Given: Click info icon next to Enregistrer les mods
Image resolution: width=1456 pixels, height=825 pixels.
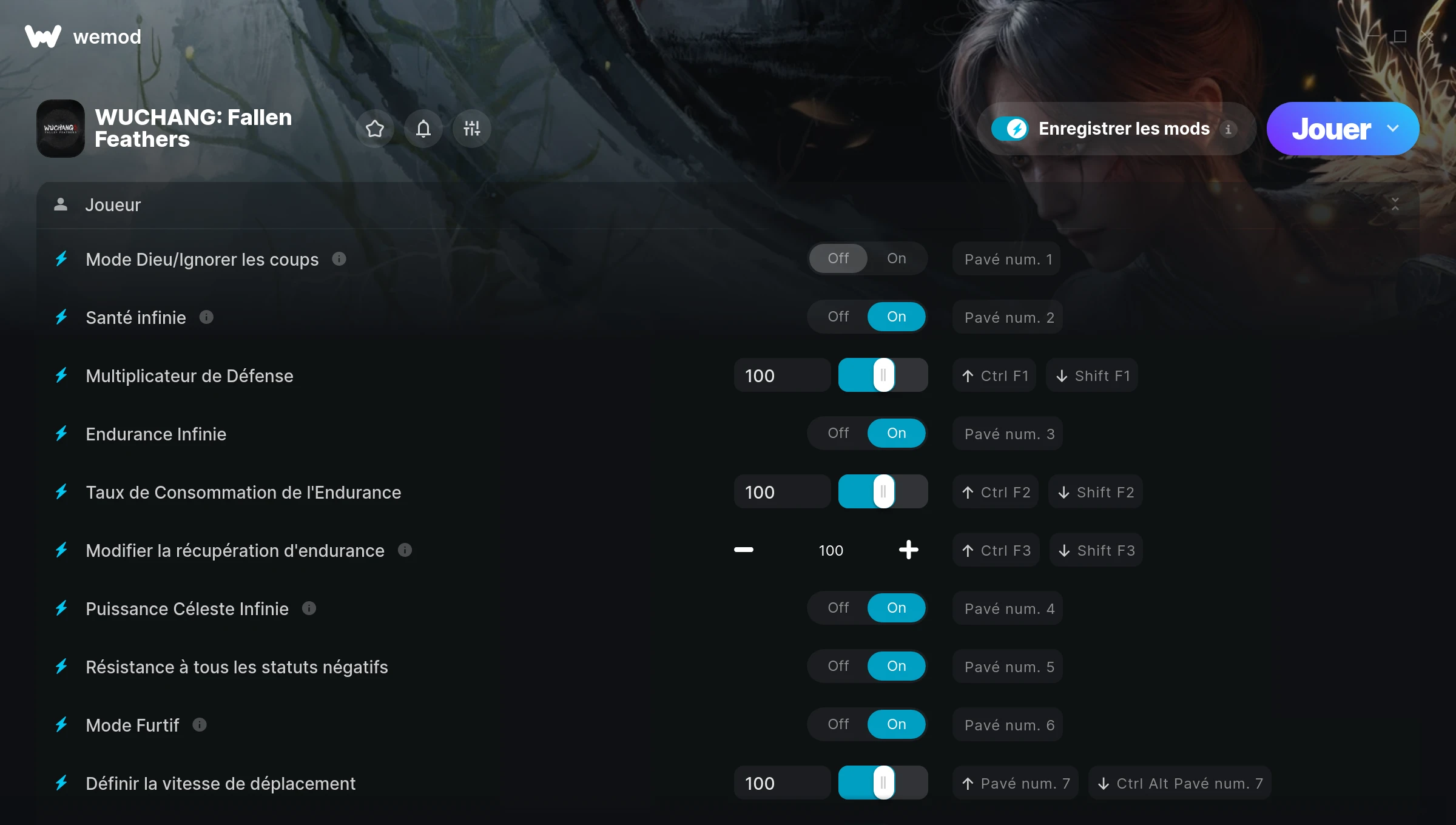Looking at the screenshot, I should point(1228,129).
